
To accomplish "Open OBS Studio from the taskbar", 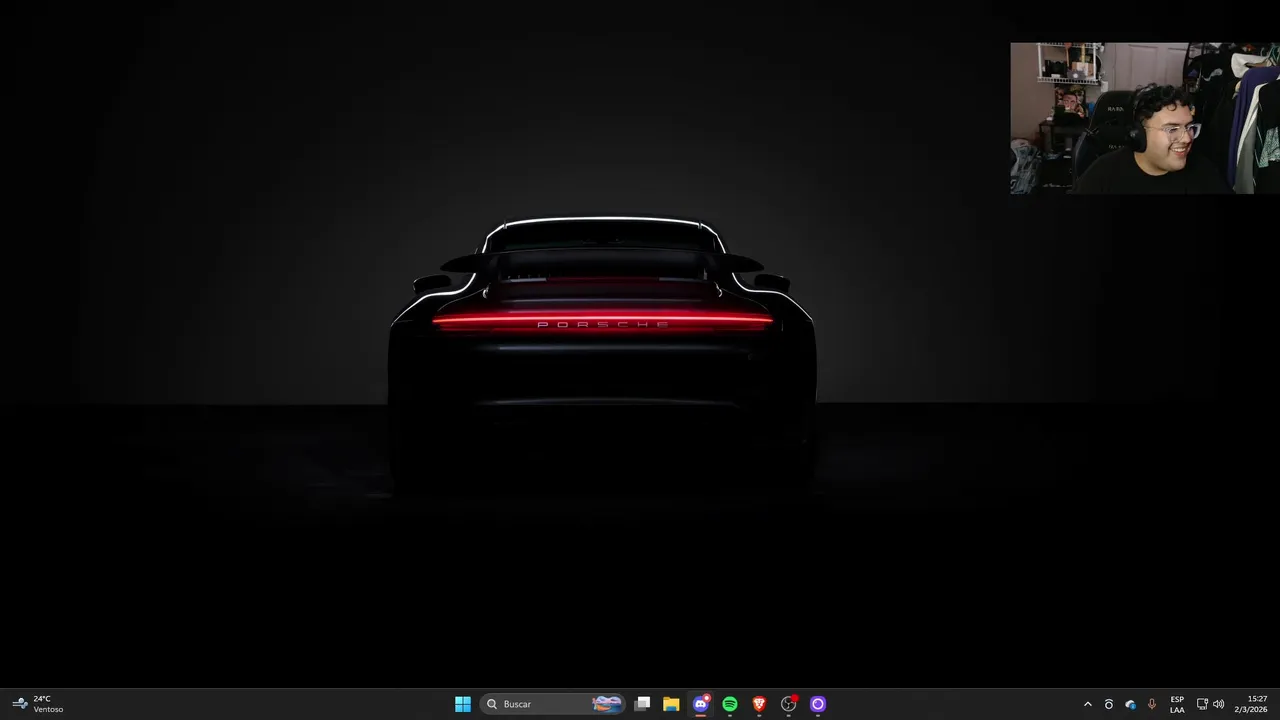I will 789,704.
